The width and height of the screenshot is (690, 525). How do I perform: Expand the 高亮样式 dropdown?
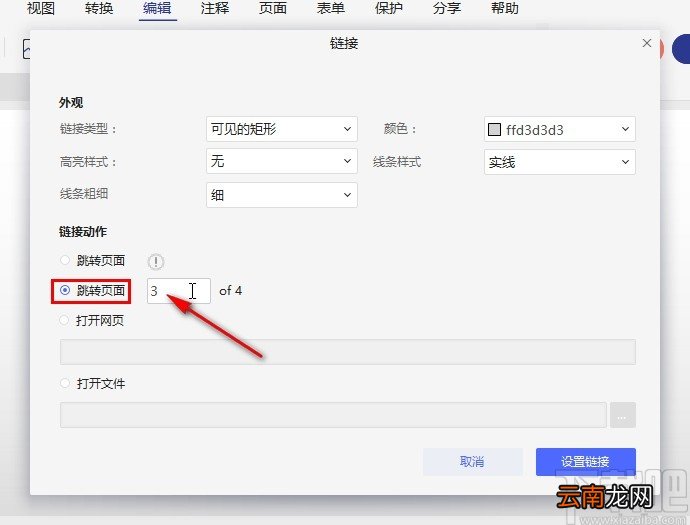tap(282, 161)
